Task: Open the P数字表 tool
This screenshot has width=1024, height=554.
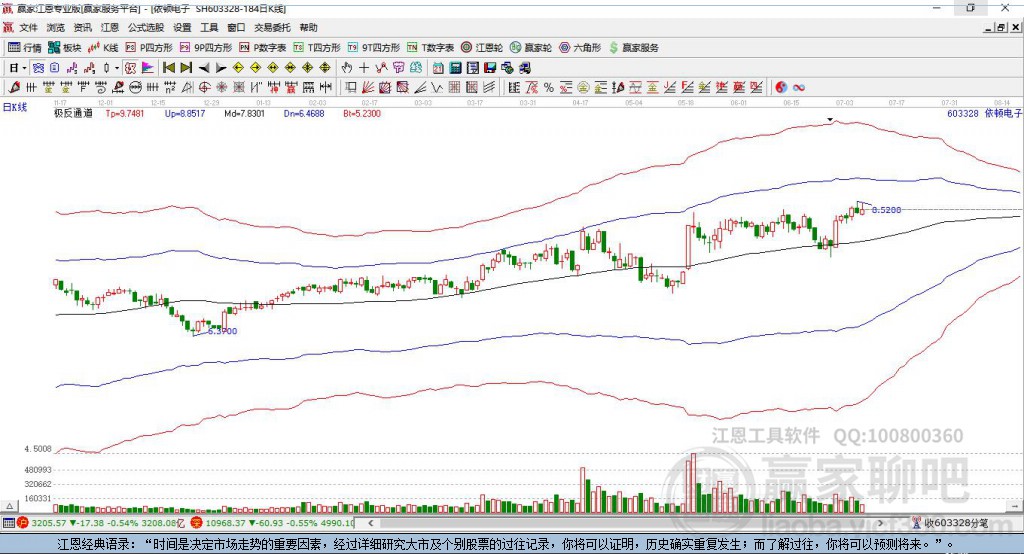Action: 263,48
